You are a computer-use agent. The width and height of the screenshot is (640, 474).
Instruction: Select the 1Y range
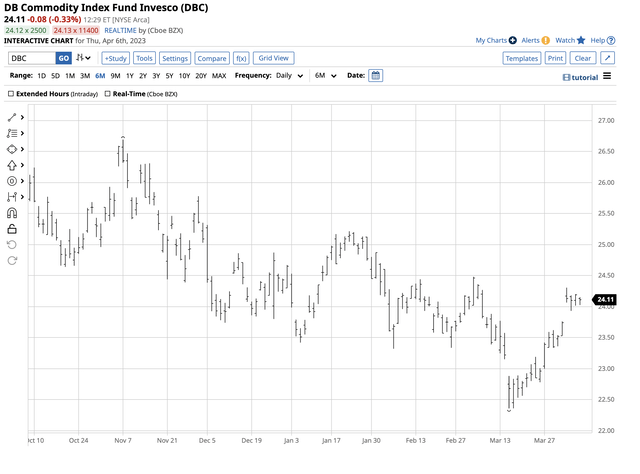[130, 76]
